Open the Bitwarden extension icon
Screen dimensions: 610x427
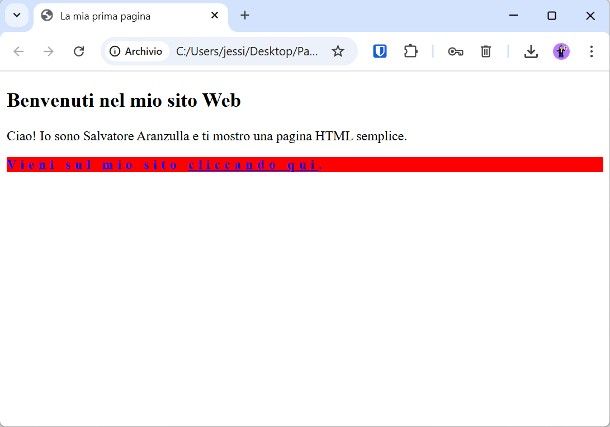[x=380, y=51]
